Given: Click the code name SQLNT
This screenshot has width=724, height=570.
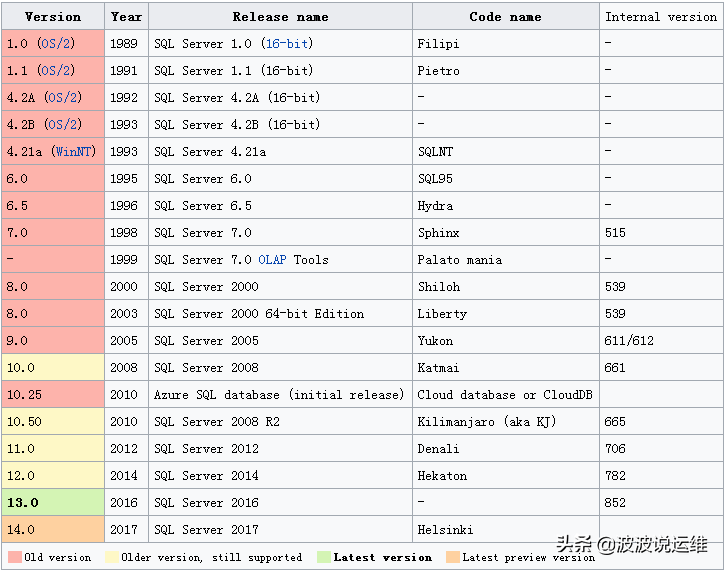Looking at the screenshot, I should (435, 152).
